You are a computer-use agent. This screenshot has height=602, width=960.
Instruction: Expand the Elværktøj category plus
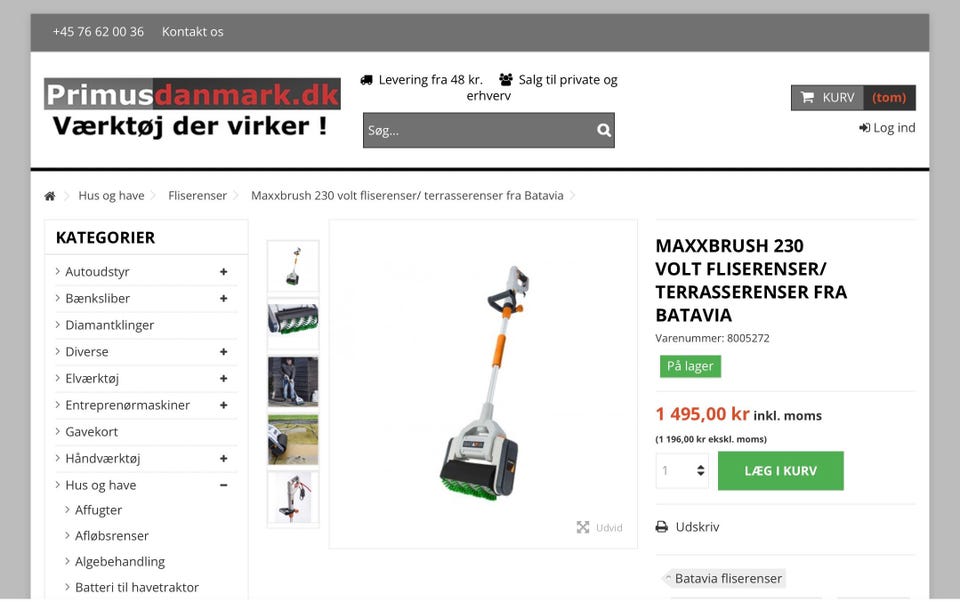pos(223,378)
